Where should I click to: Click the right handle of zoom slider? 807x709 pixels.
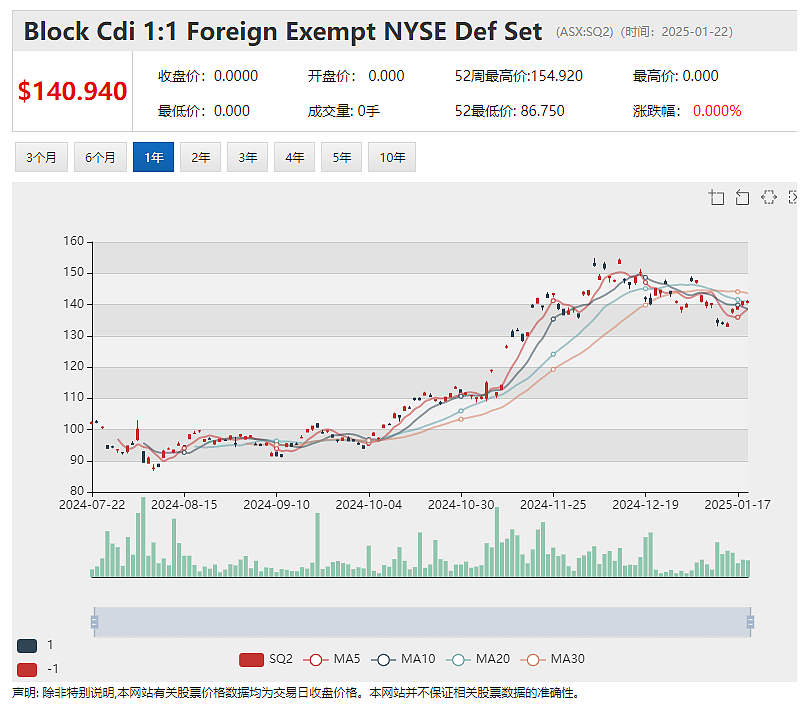pyautogui.click(x=750, y=622)
